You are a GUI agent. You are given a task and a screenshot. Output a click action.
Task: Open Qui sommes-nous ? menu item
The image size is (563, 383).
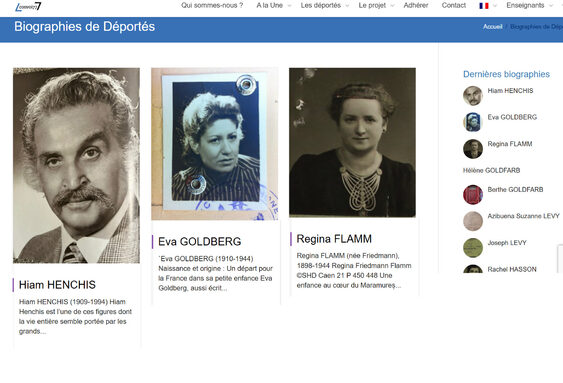pyautogui.click(x=212, y=5)
